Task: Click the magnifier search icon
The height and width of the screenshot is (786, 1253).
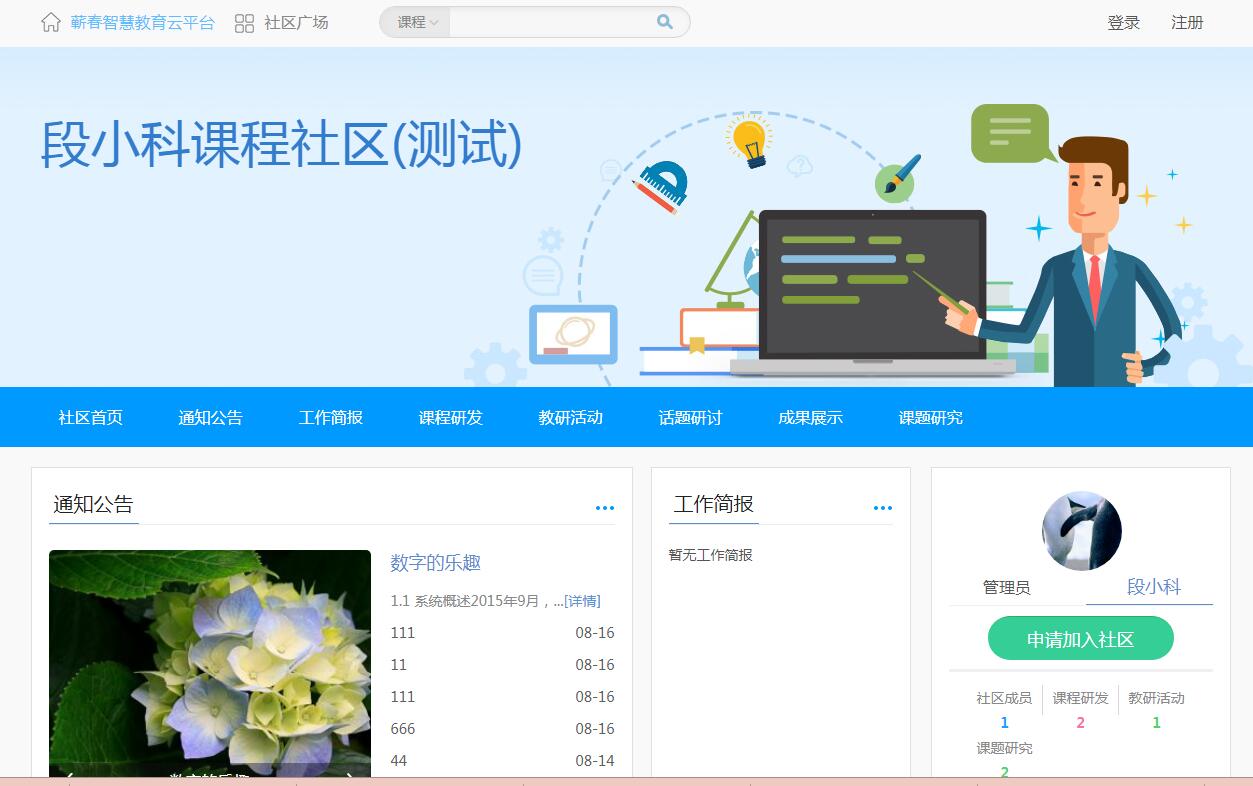Action: pos(665,22)
